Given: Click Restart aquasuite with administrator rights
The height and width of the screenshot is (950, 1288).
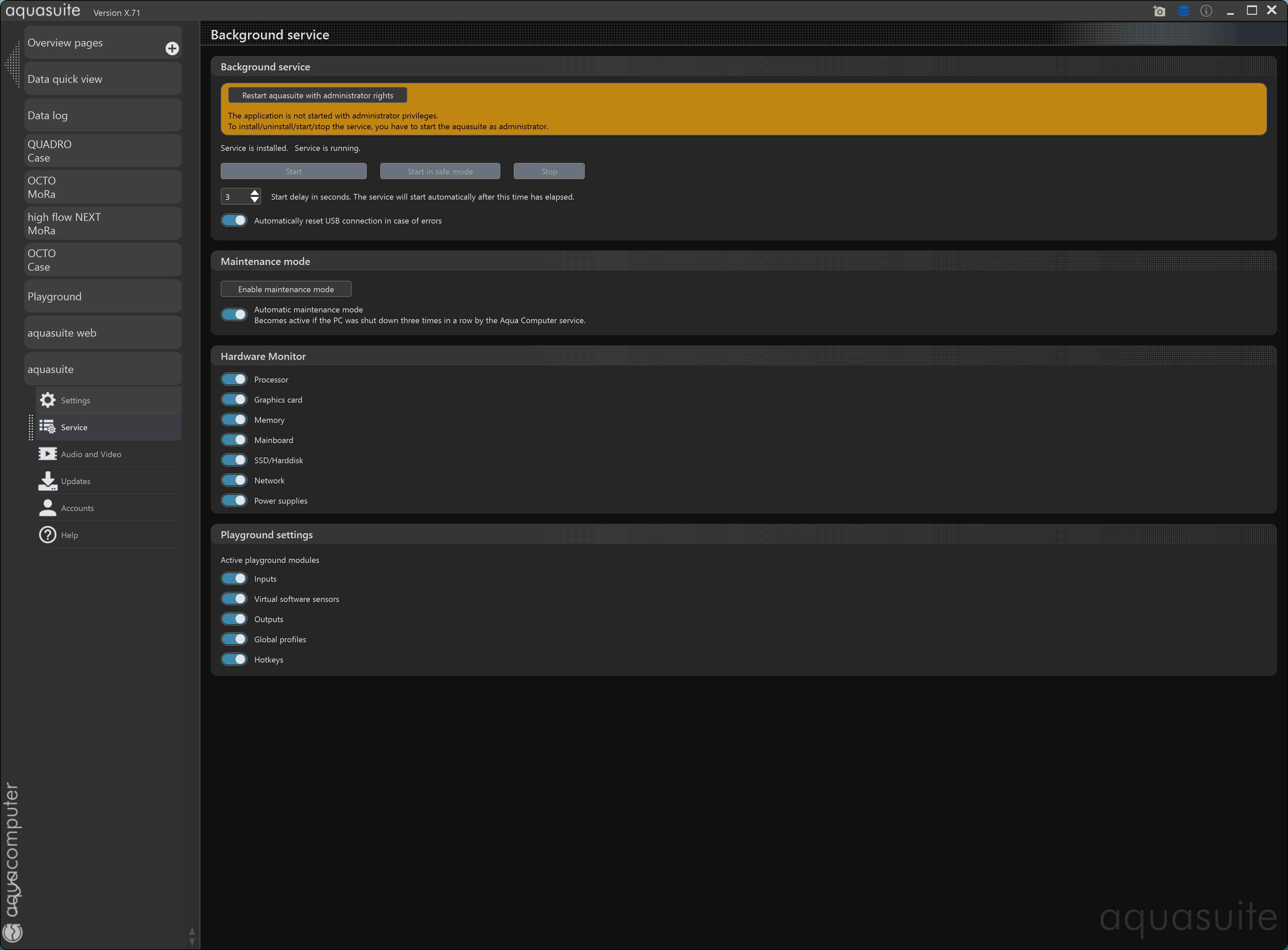Looking at the screenshot, I should [317, 96].
